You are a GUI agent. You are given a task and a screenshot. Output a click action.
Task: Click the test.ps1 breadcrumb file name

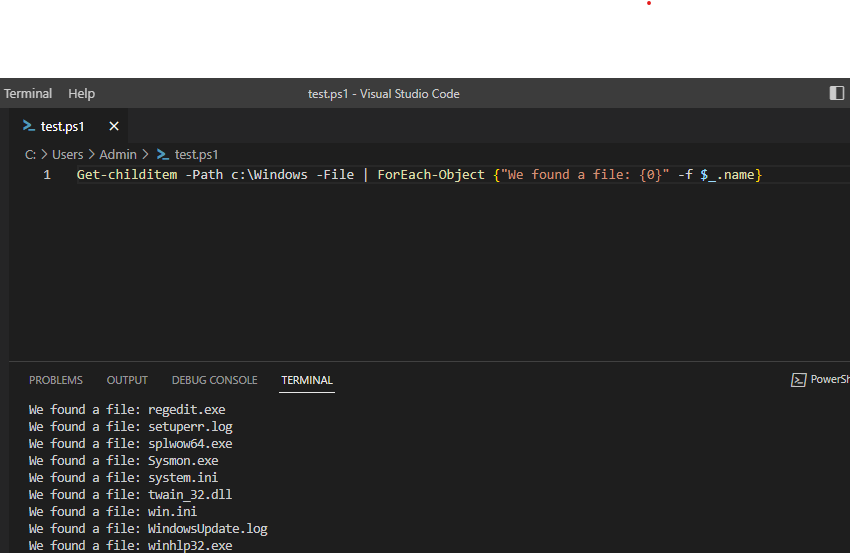(196, 155)
